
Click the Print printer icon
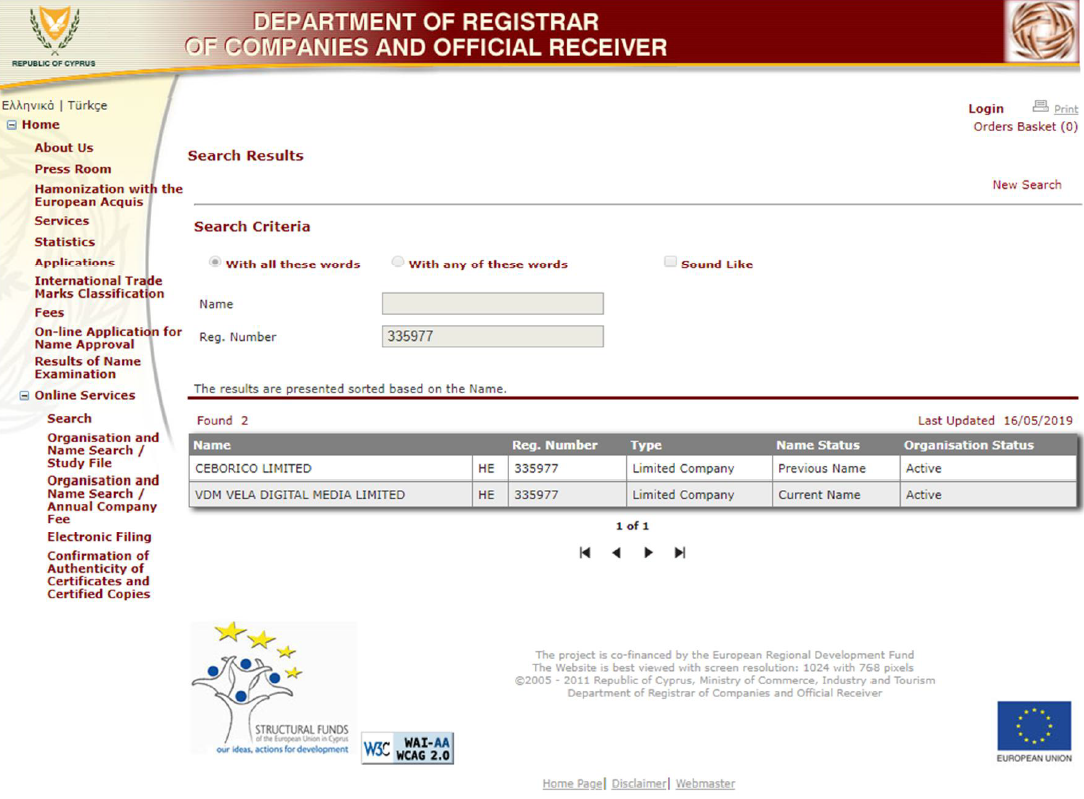point(1040,107)
